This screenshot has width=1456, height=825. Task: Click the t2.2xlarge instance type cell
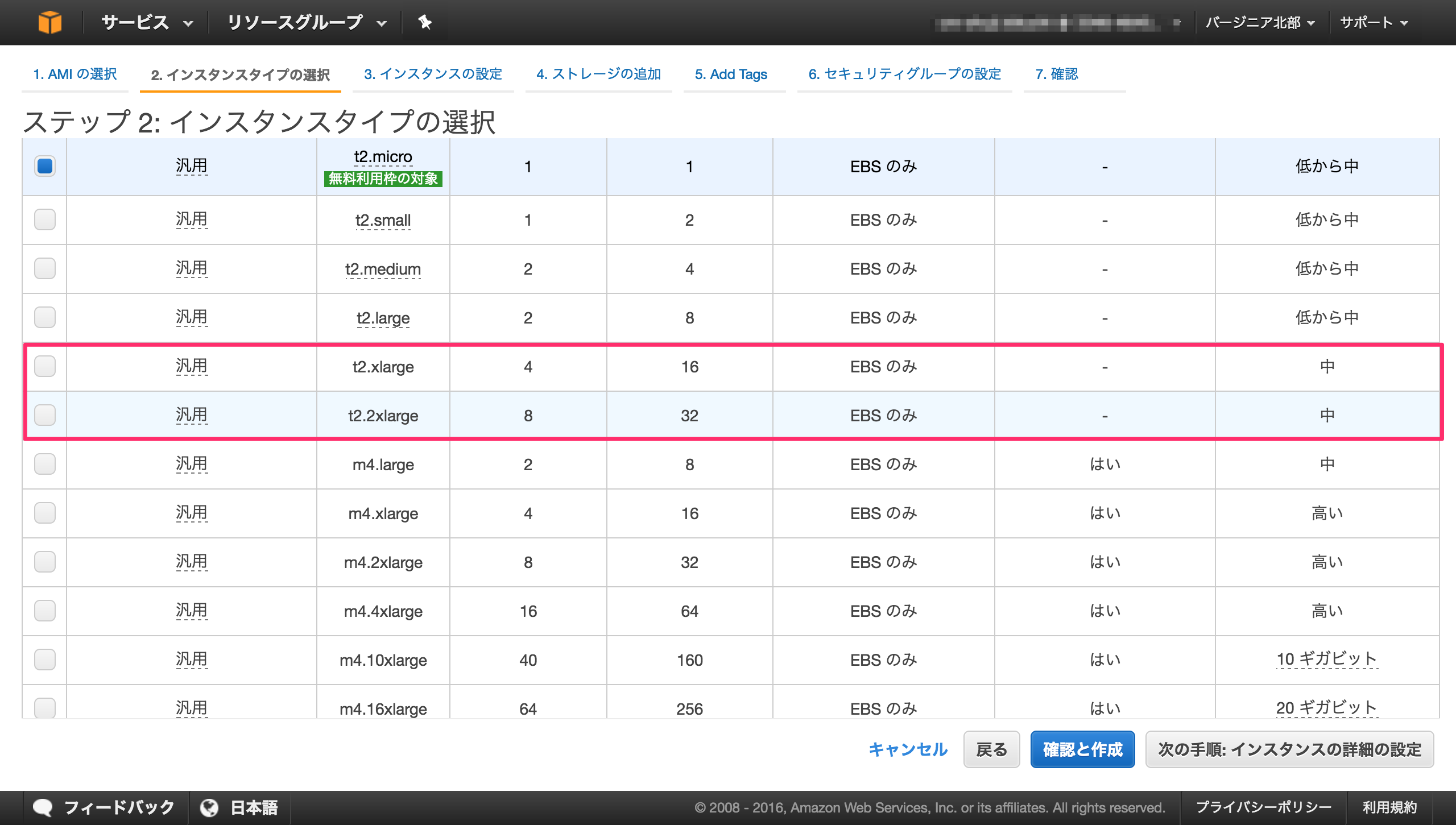[383, 416]
